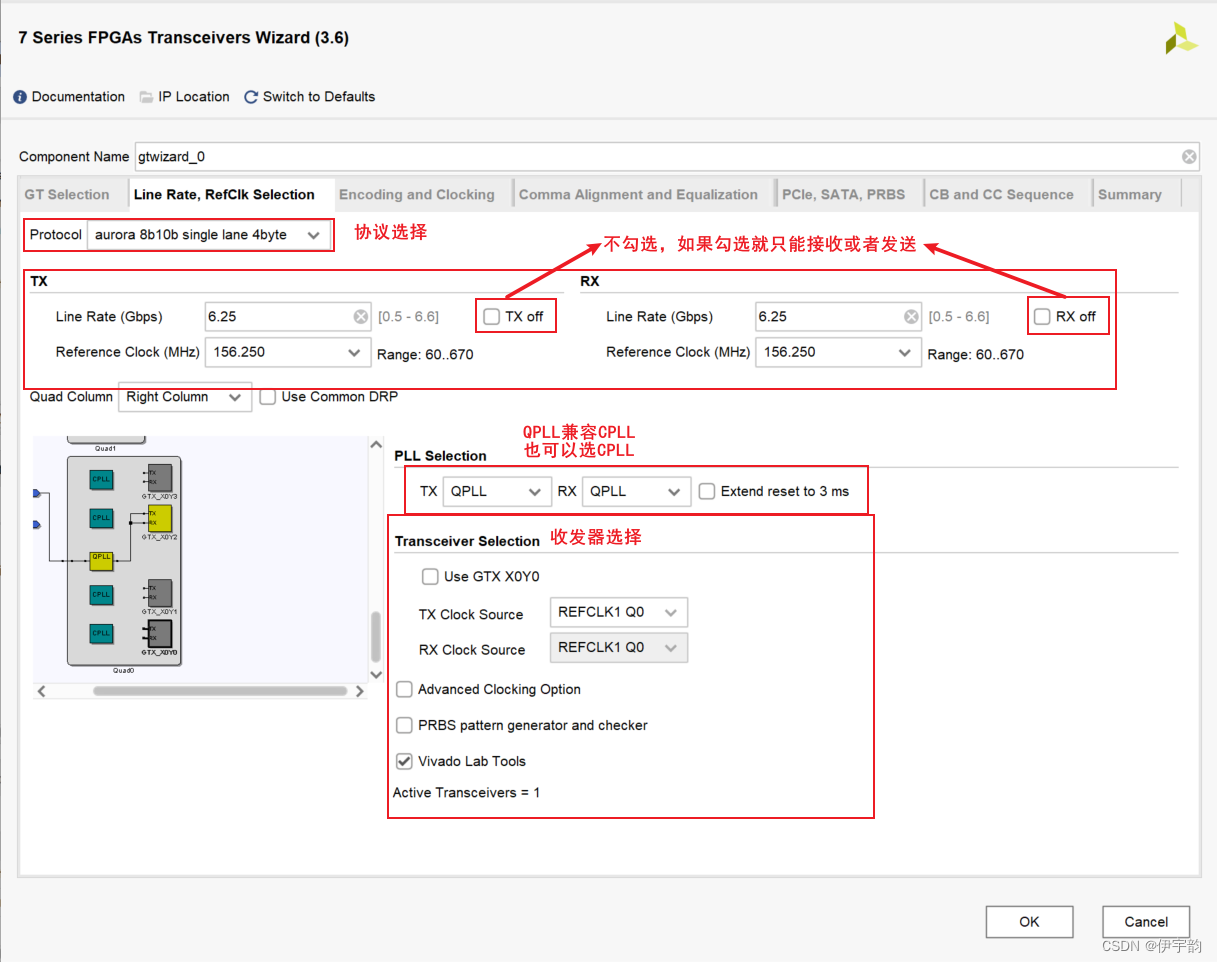Click the upper blue reference clock port
1217x962 pixels.
pos(37,494)
